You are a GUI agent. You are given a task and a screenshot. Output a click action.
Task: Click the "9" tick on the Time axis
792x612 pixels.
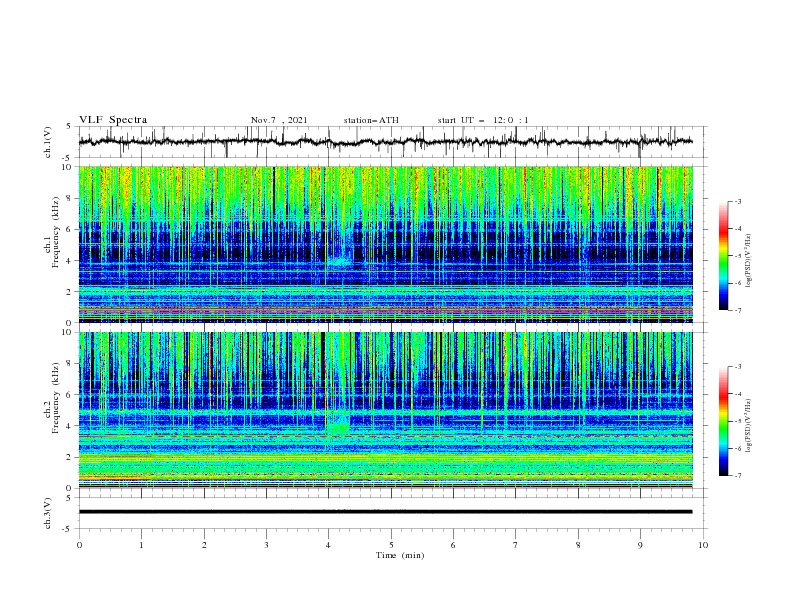click(640, 545)
